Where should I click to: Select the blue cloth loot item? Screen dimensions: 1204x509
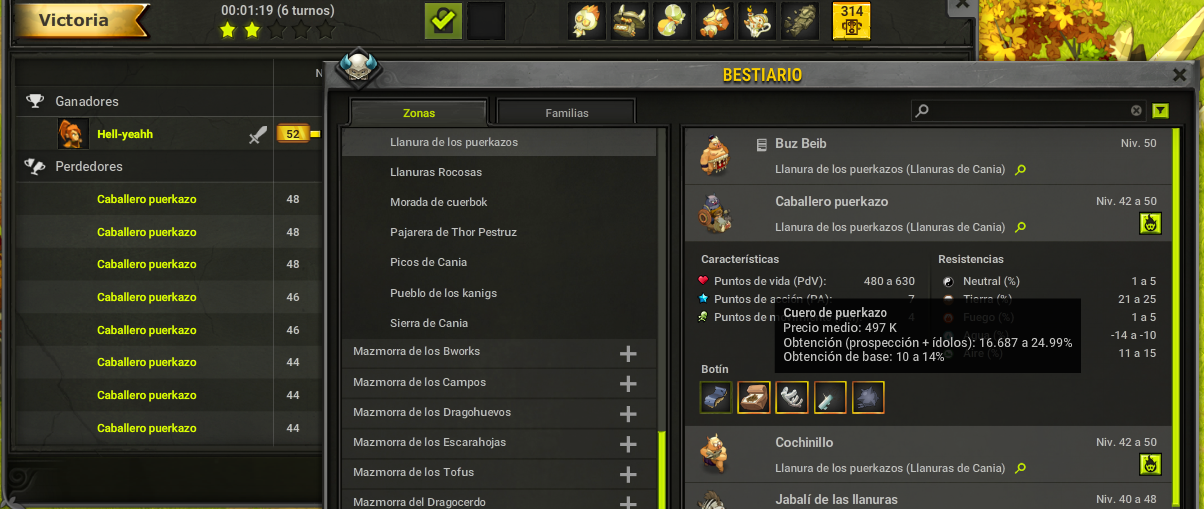(x=716, y=397)
